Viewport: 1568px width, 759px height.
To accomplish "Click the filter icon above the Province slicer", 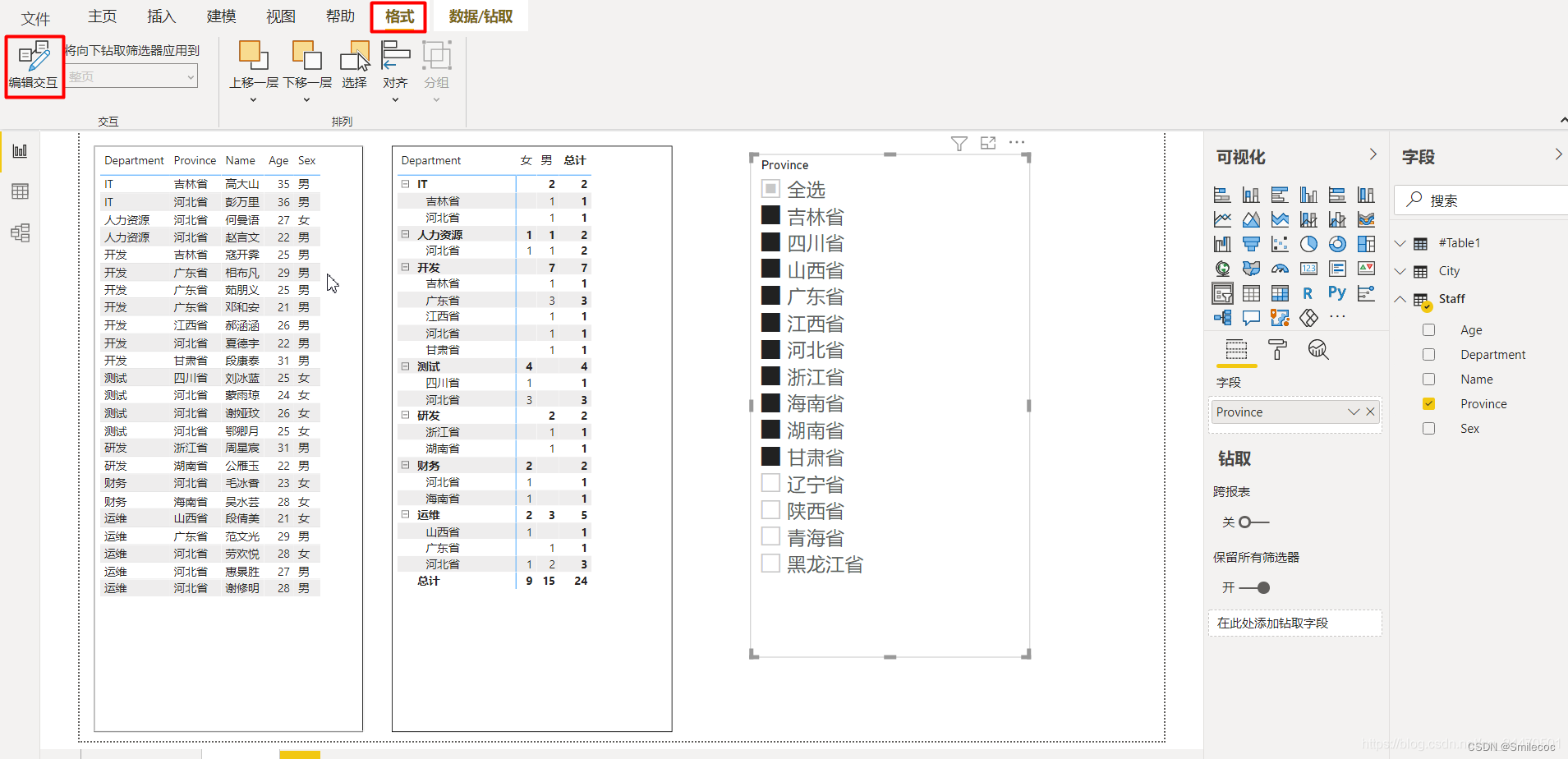I will tap(959, 144).
